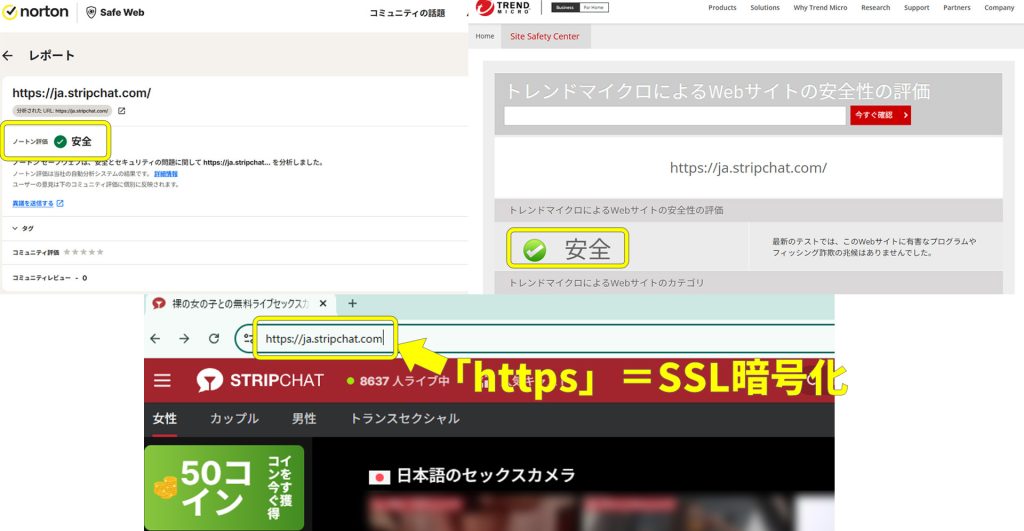Select the トランスセクシャル category tab
1024x531 pixels.
405,419
